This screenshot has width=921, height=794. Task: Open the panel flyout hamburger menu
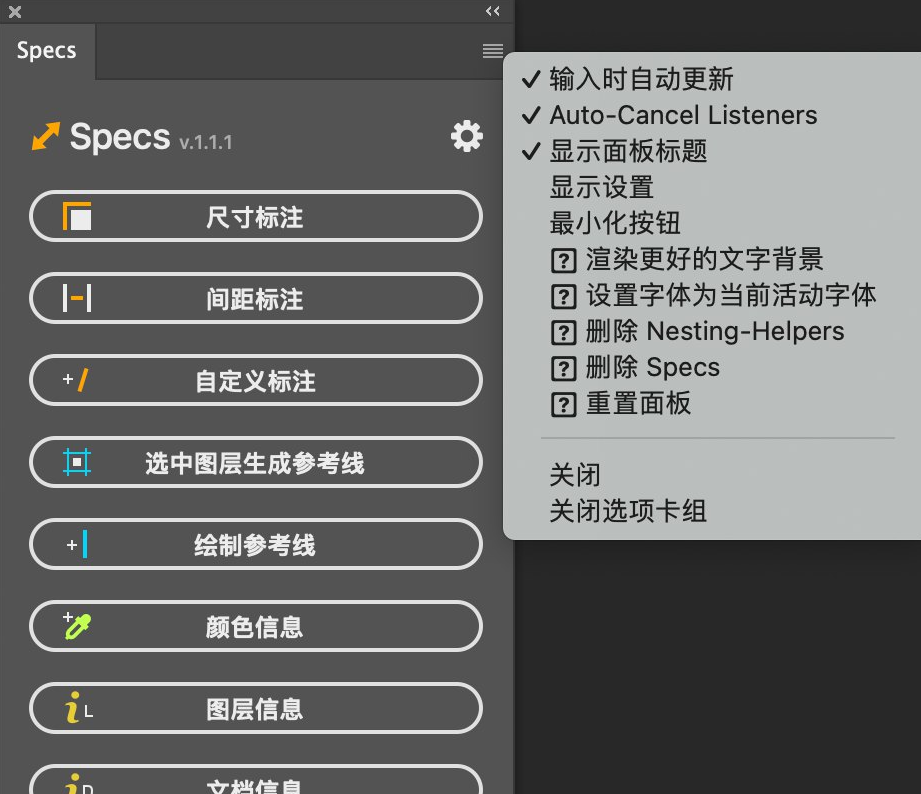click(493, 51)
